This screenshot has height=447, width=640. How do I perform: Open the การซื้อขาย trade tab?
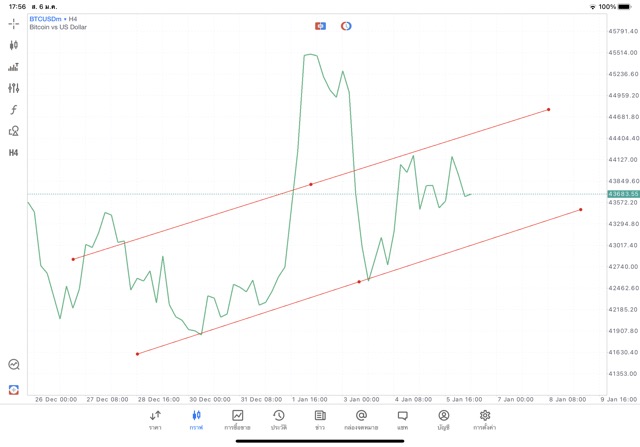click(237, 419)
